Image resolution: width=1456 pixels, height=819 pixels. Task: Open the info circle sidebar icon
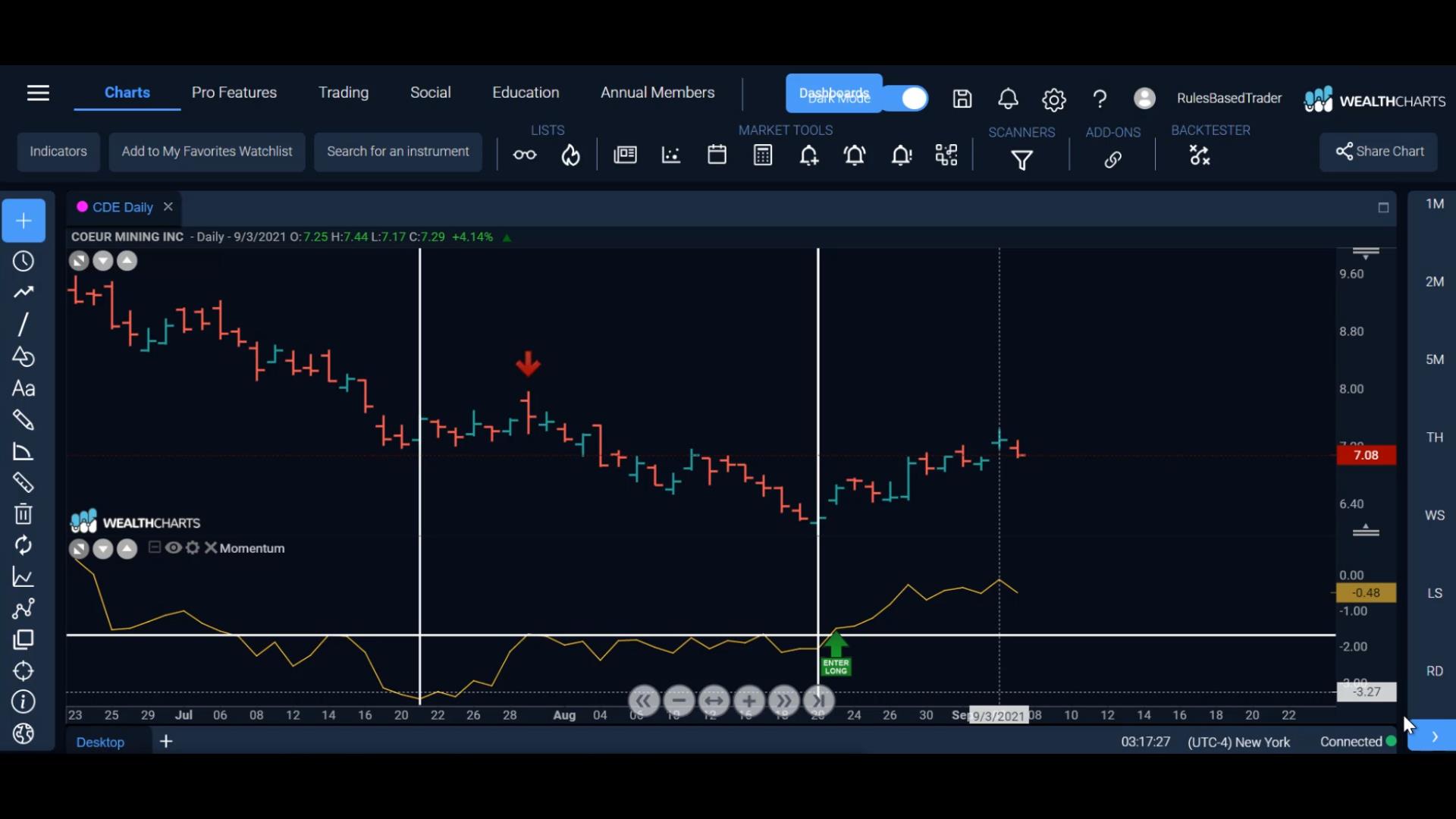pos(24,702)
